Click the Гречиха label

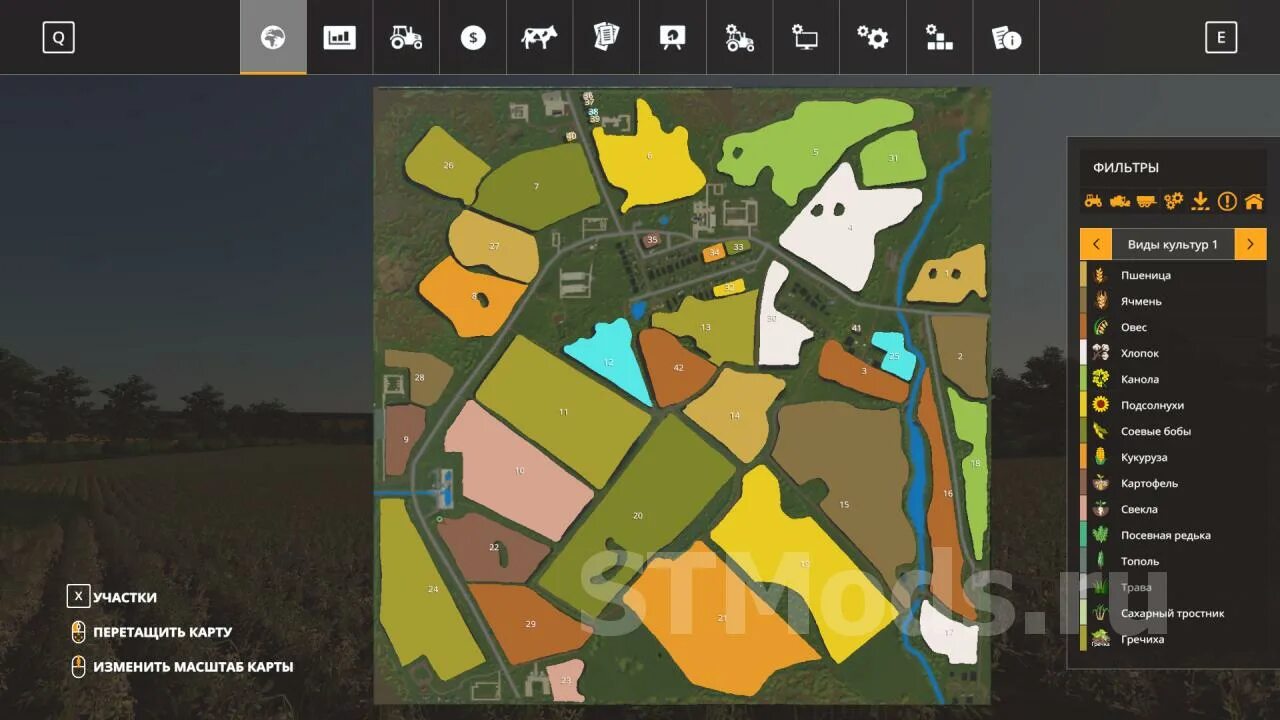(1142, 639)
